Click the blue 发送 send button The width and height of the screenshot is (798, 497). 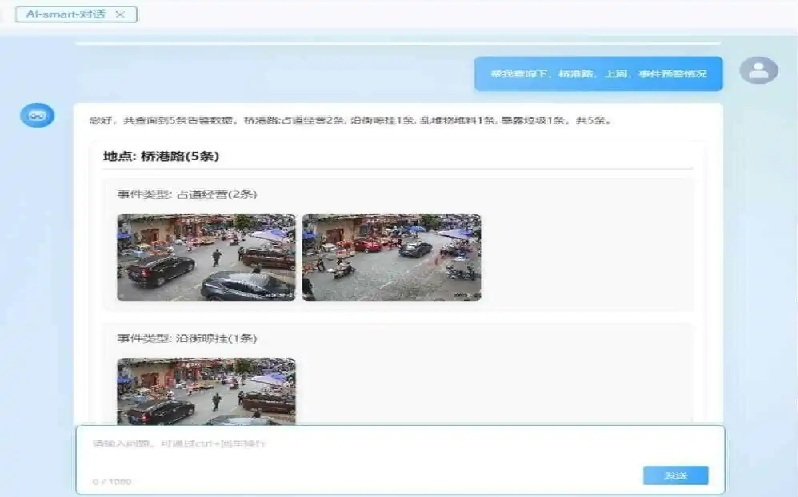click(675, 476)
